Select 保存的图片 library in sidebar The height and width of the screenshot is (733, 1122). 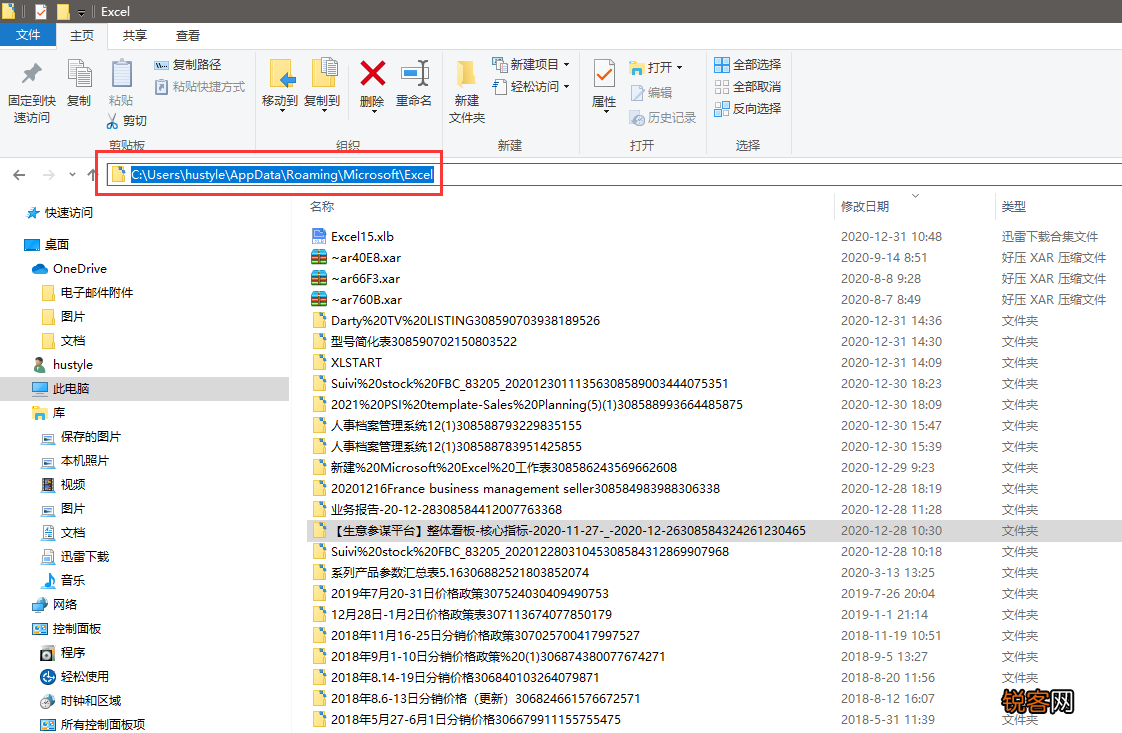[82, 437]
